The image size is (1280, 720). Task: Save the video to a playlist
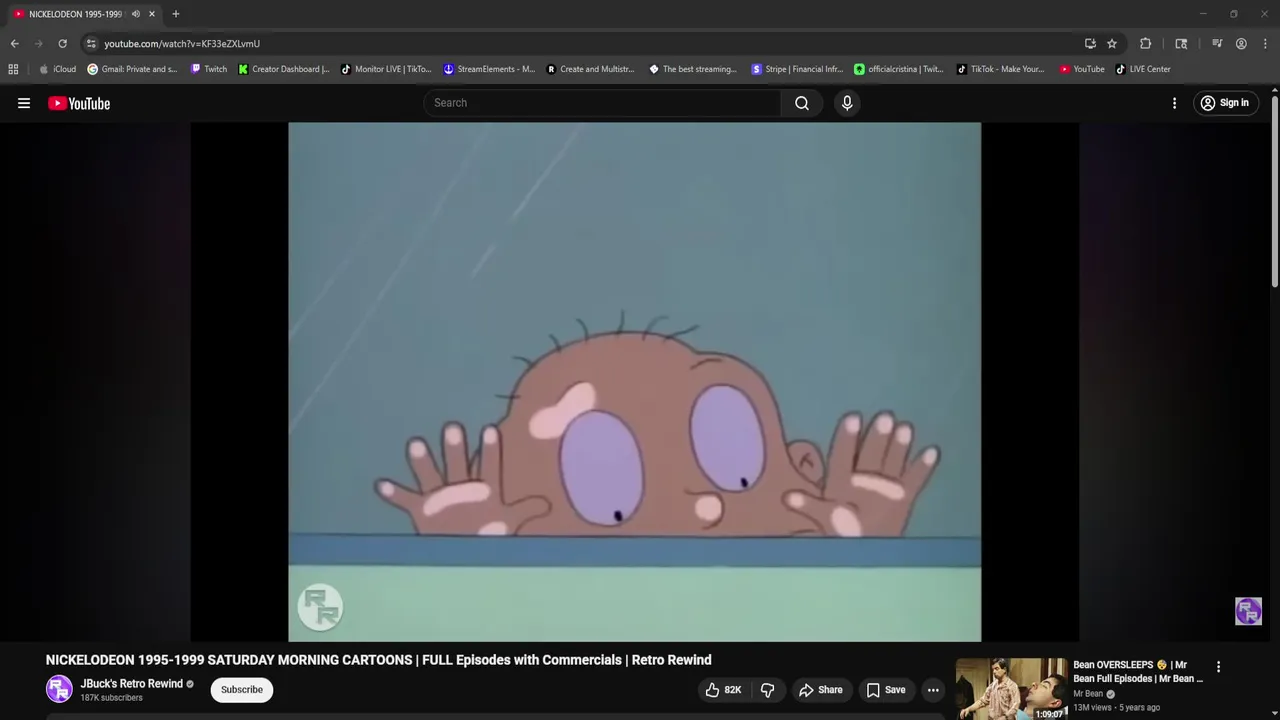pyautogui.click(x=886, y=690)
